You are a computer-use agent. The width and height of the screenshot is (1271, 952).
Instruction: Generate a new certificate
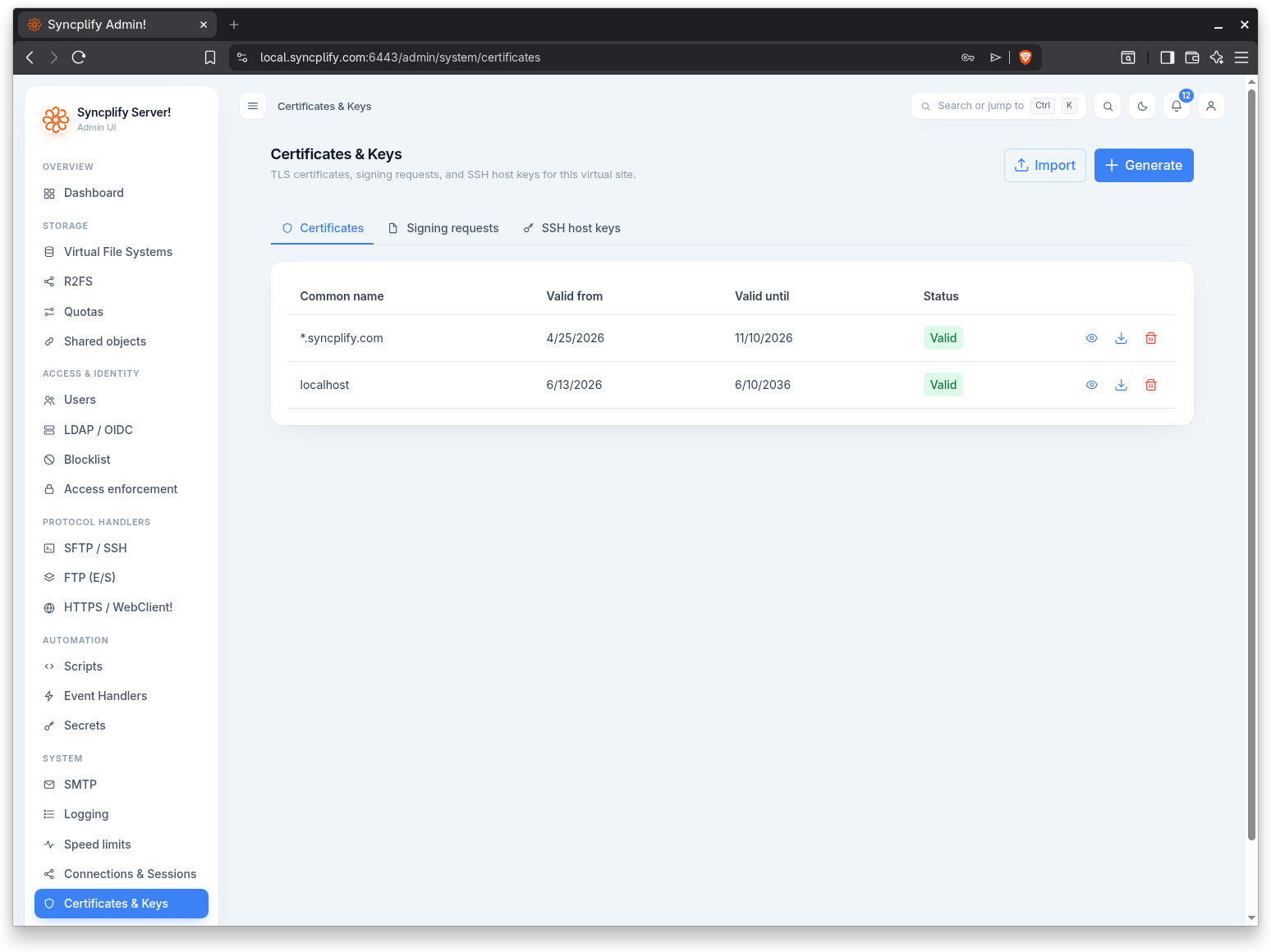[x=1144, y=165]
